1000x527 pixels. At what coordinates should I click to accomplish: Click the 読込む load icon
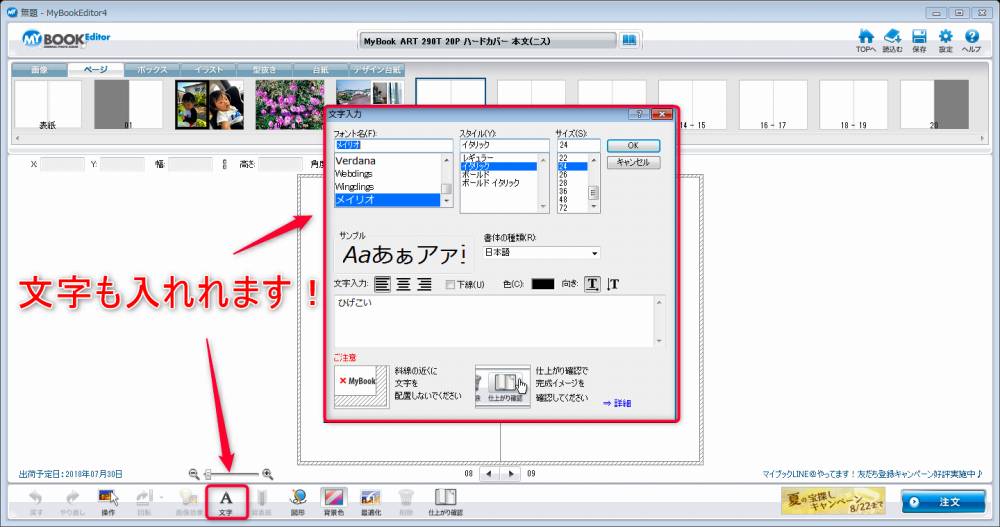(x=892, y=40)
